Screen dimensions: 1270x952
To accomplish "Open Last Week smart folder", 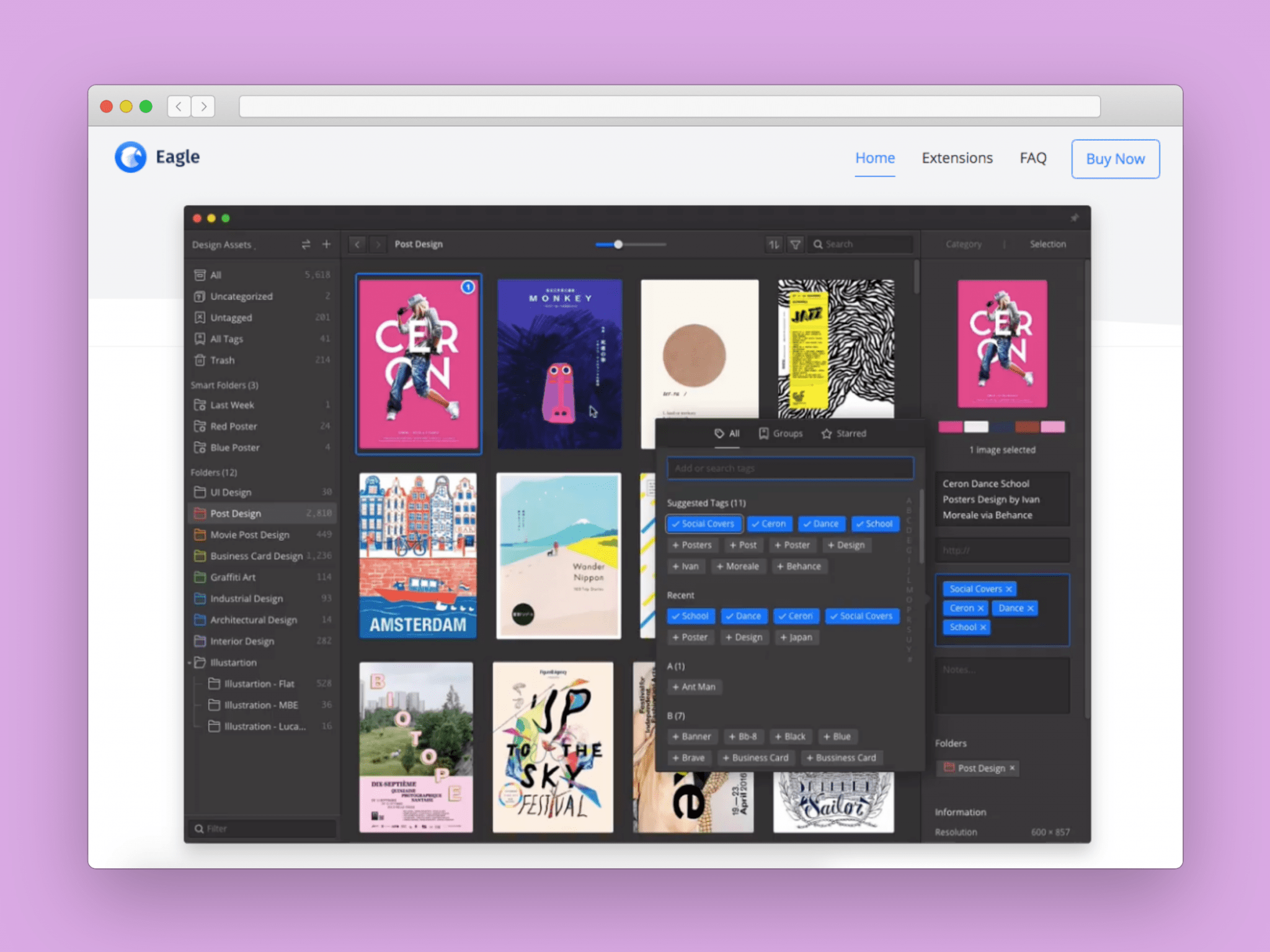I will point(262,405).
